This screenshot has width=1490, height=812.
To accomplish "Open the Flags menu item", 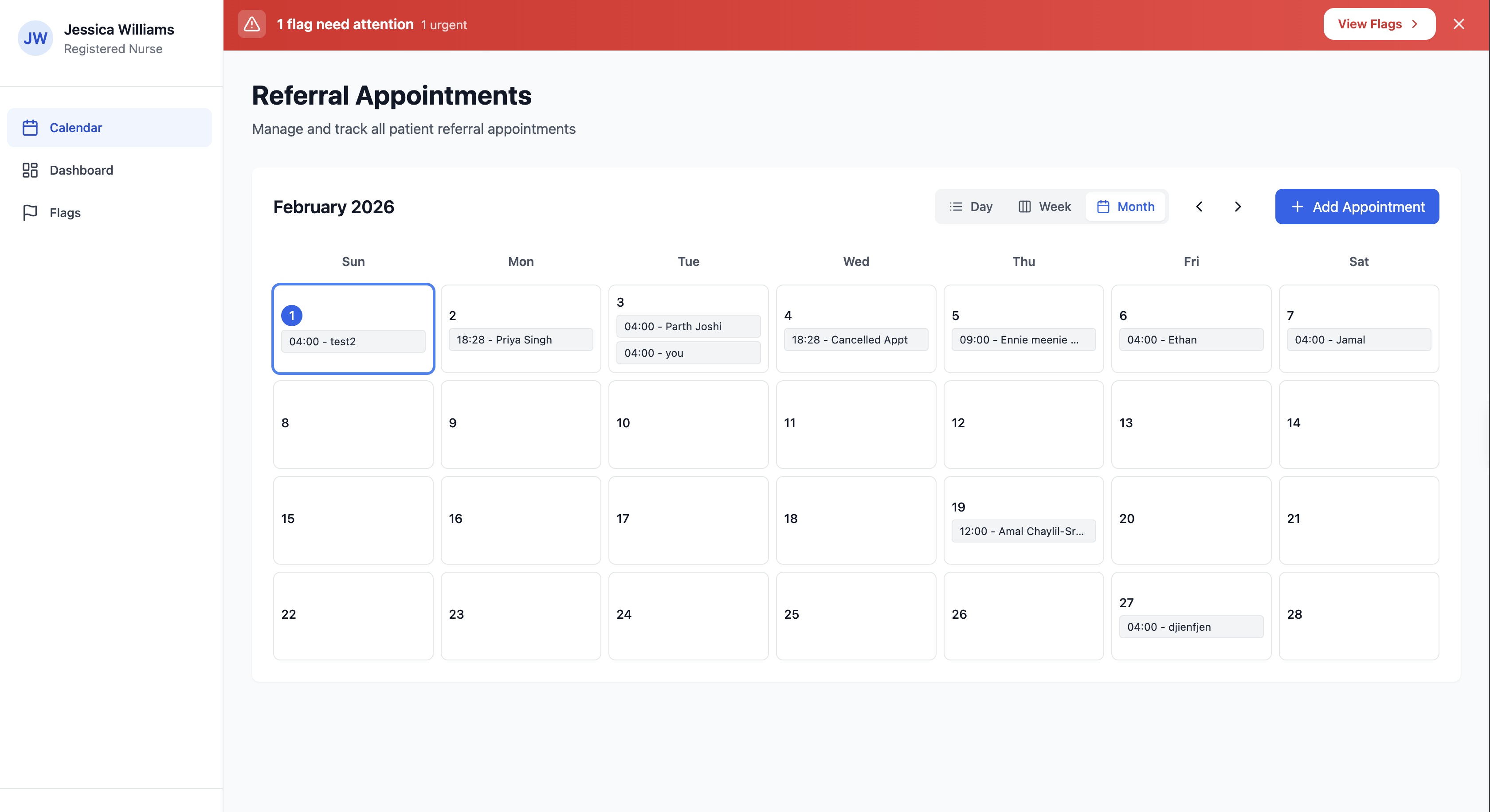I will [x=65, y=213].
